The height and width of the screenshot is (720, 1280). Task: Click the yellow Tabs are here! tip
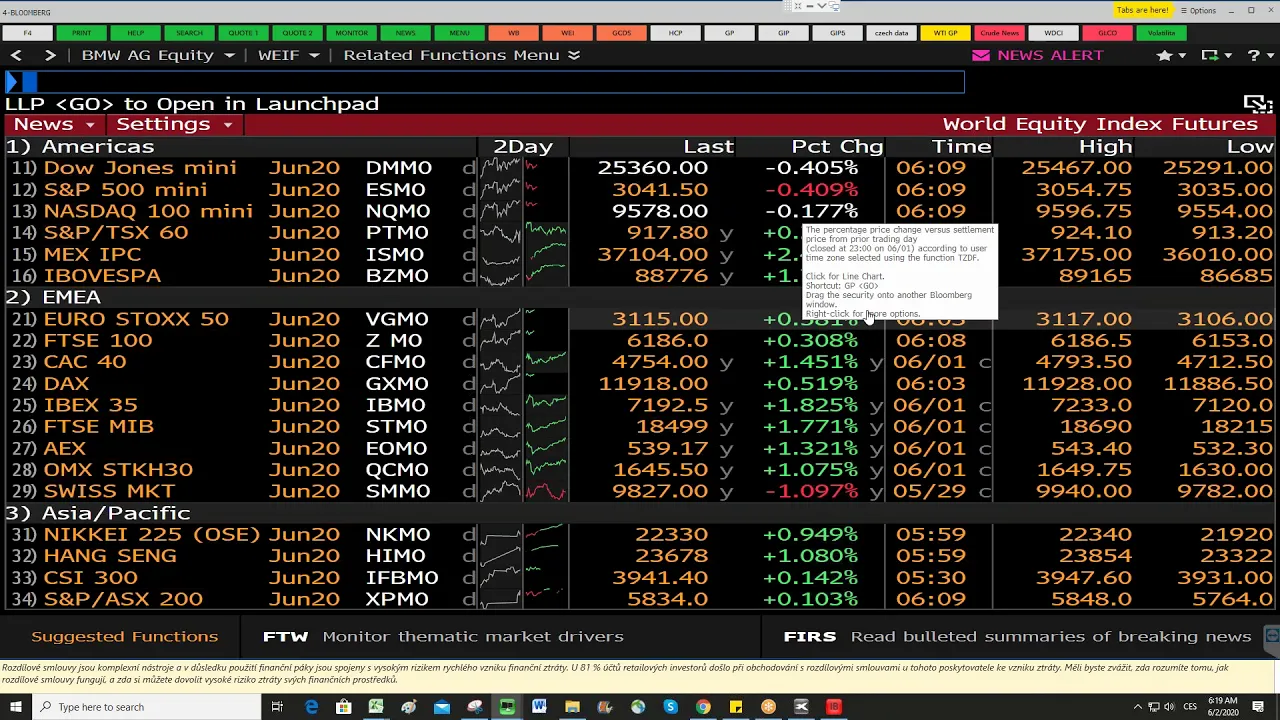(x=1141, y=10)
